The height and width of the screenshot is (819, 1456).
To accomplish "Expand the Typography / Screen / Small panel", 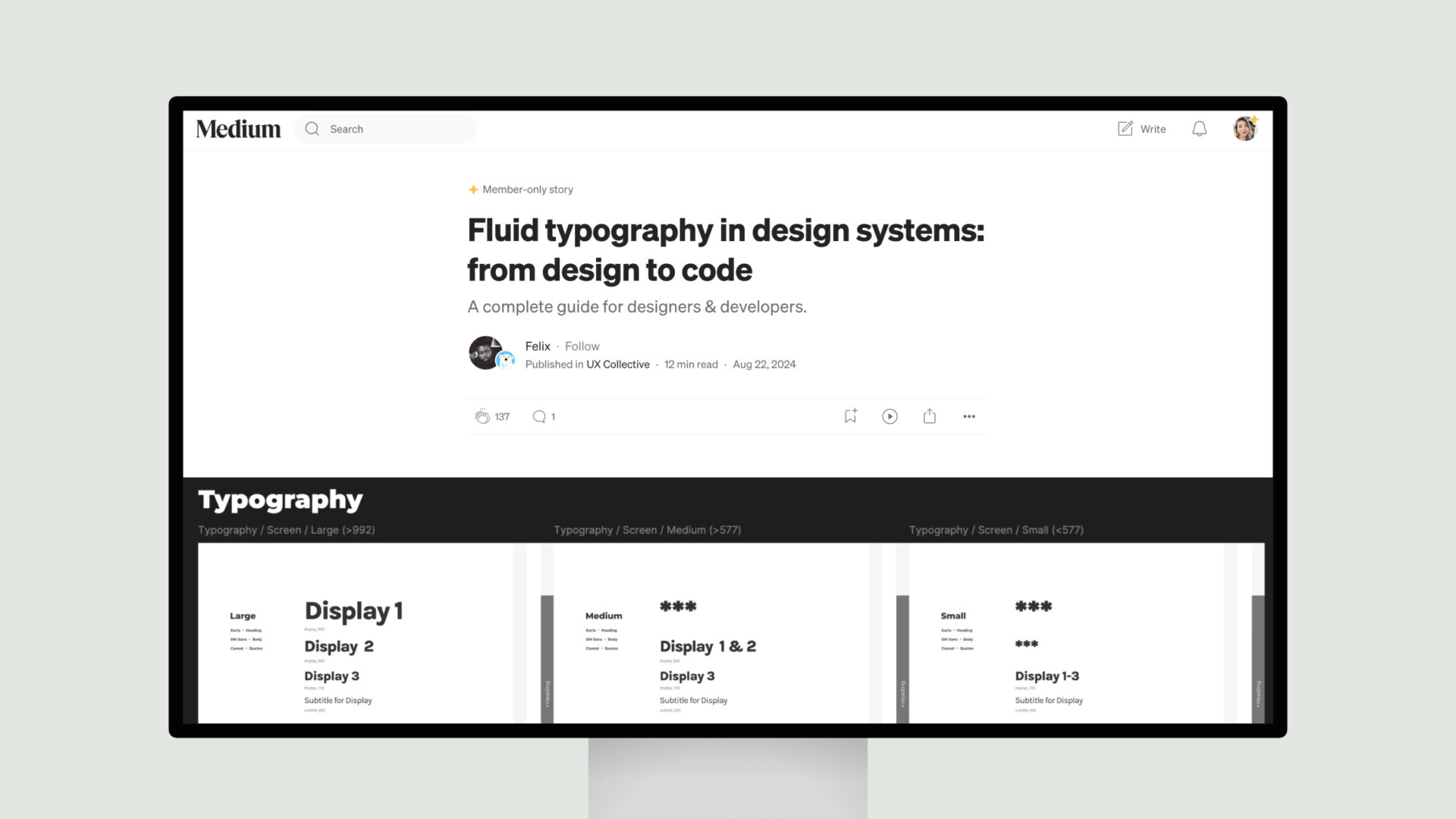I will click(x=996, y=529).
